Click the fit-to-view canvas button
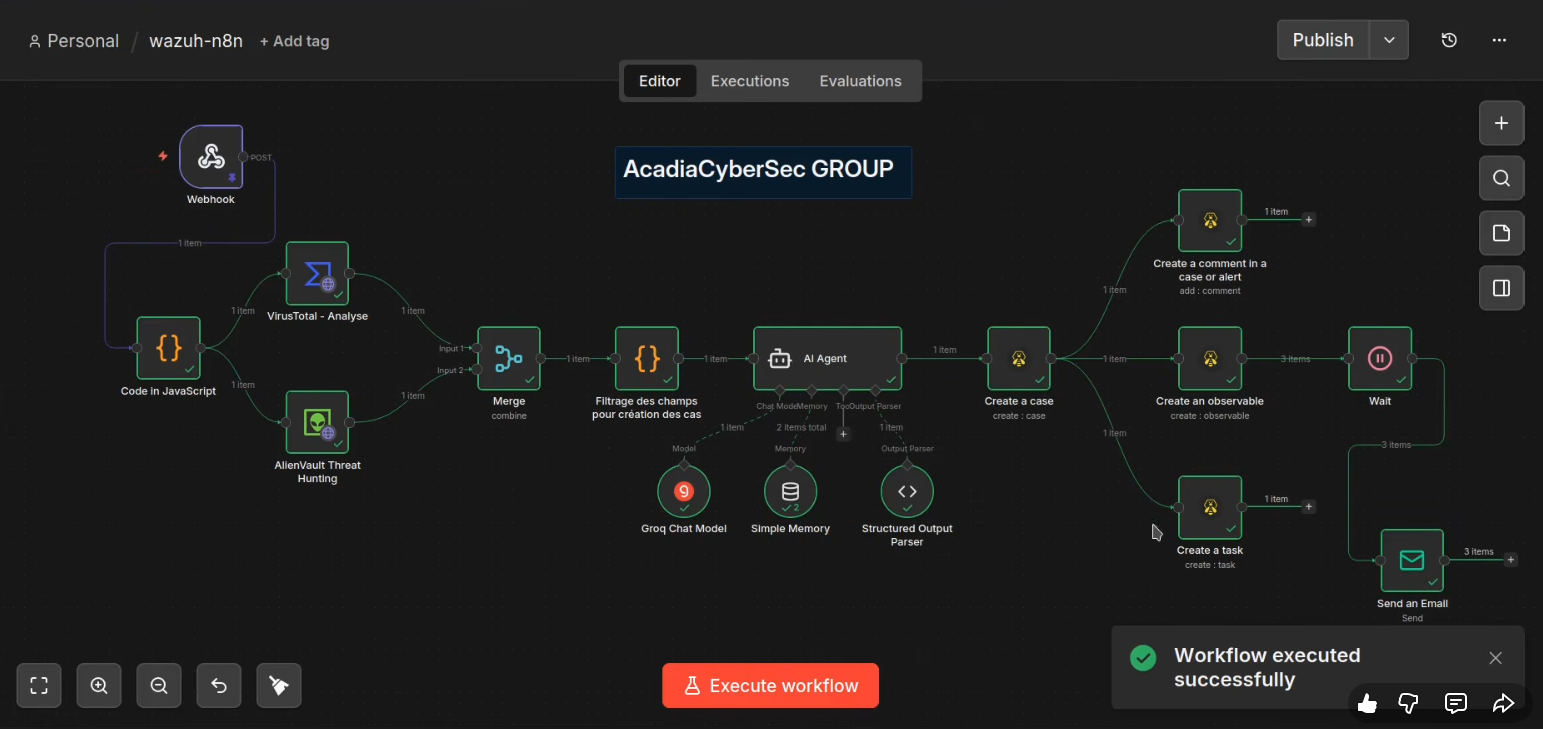This screenshot has height=729, width=1543. [x=39, y=686]
